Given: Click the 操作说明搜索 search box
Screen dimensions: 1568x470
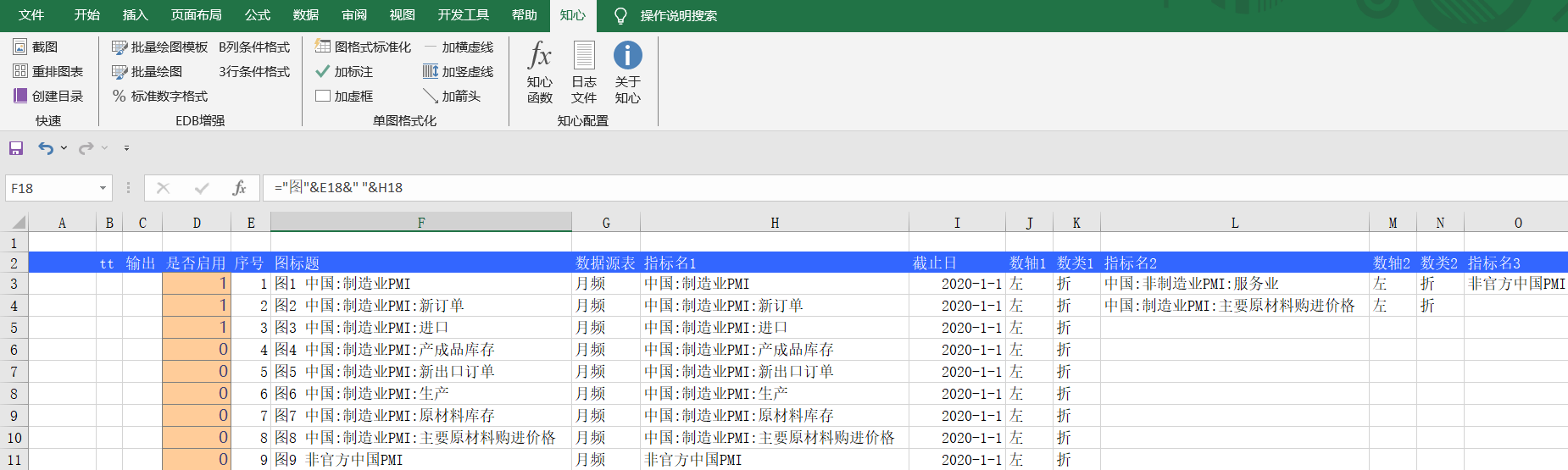Looking at the screenshot, I should click(679, 15).
